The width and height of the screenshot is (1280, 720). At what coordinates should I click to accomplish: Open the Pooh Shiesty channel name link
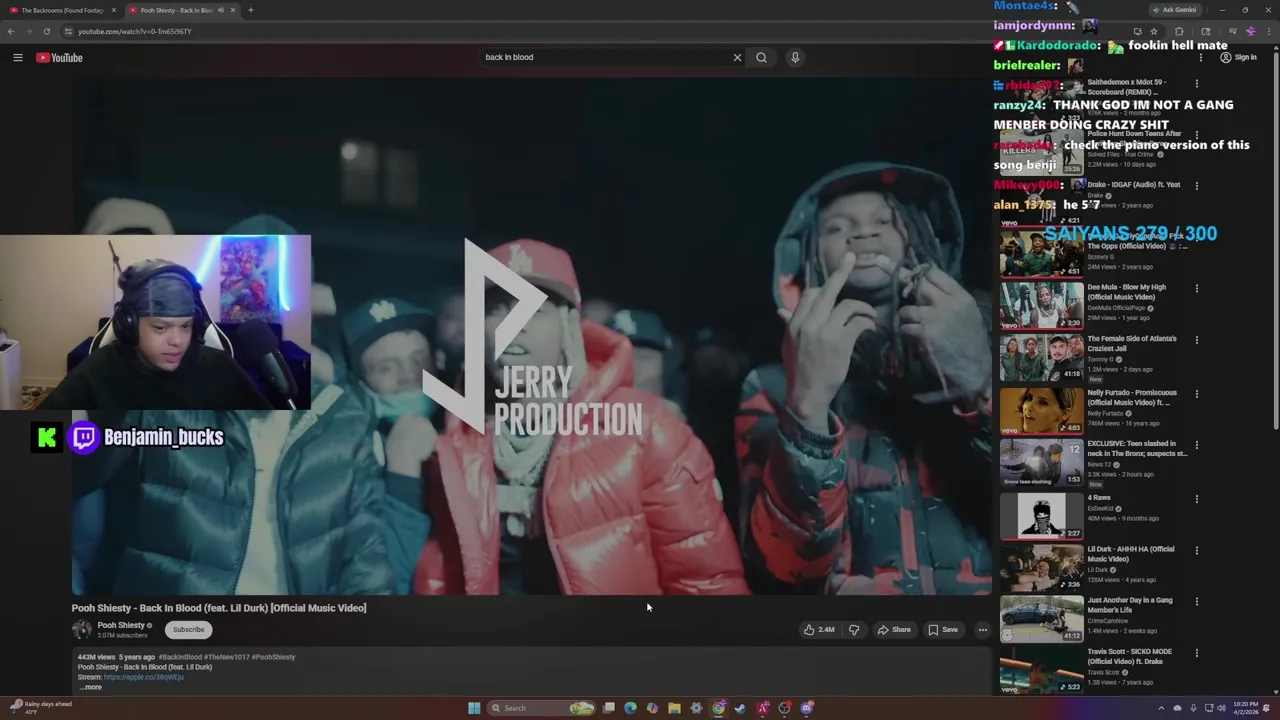point(121,625)
